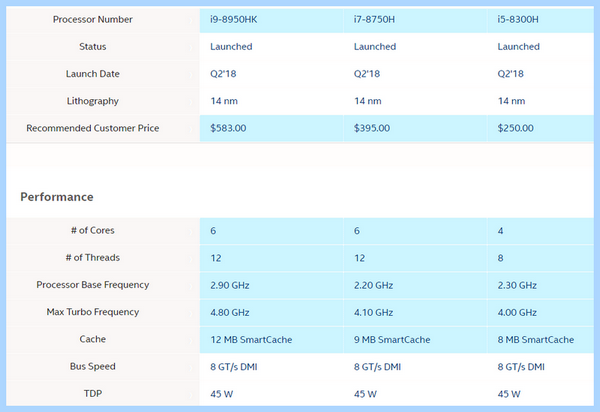Click 45 W TDP for i7-8750H
600x412 pixels.
[365, 394]
